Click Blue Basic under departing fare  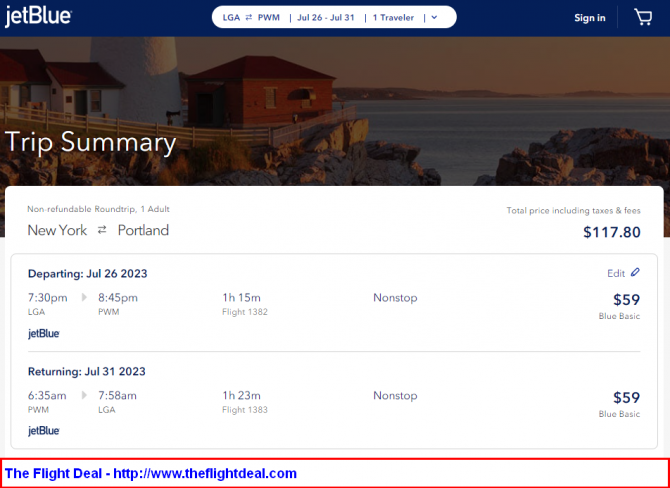pyautogui.click(x=619, y=316)
